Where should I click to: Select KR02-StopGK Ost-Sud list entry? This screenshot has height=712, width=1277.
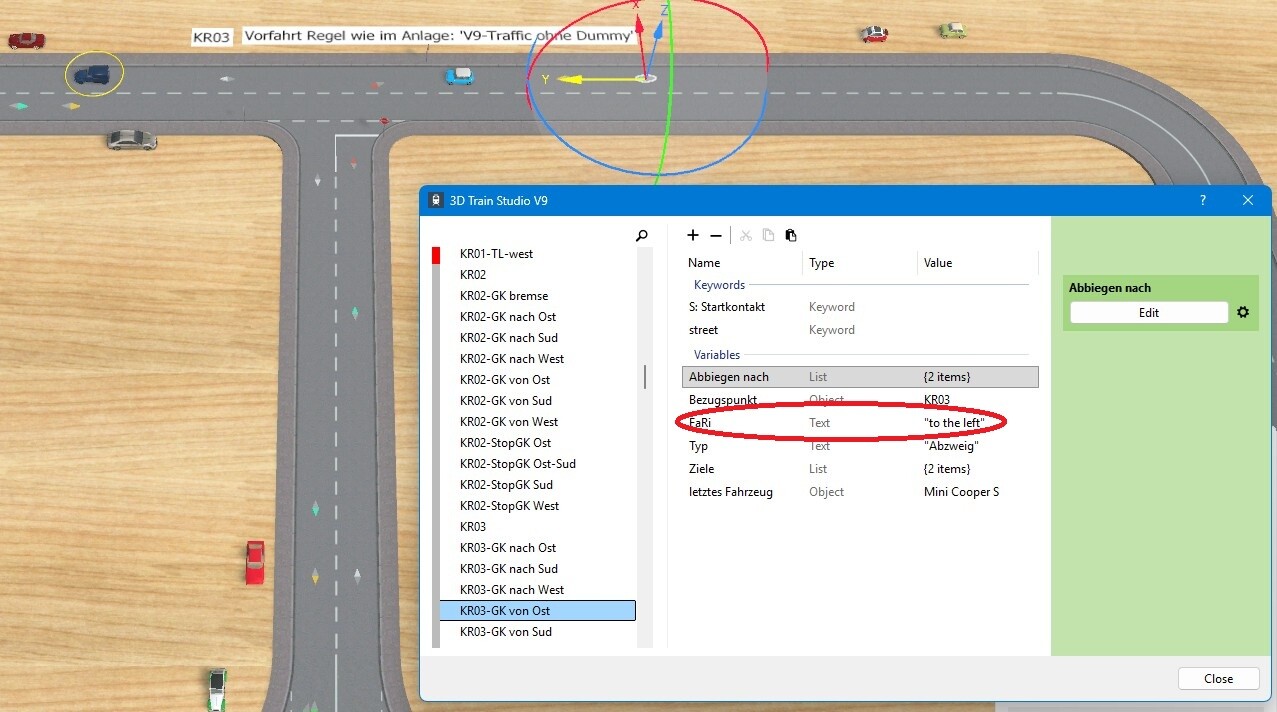(517, 464)
